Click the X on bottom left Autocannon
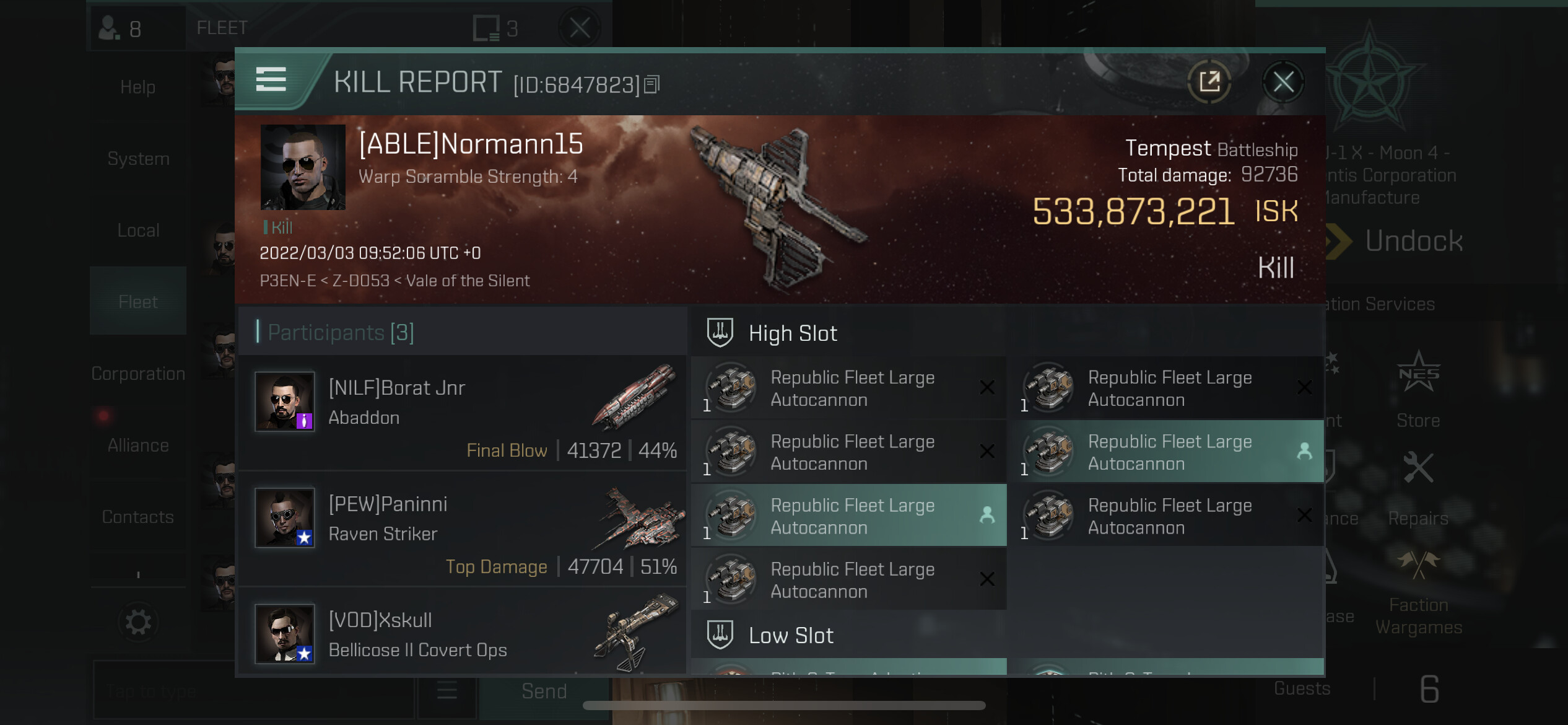1568x725 pixels. point(987,579)
